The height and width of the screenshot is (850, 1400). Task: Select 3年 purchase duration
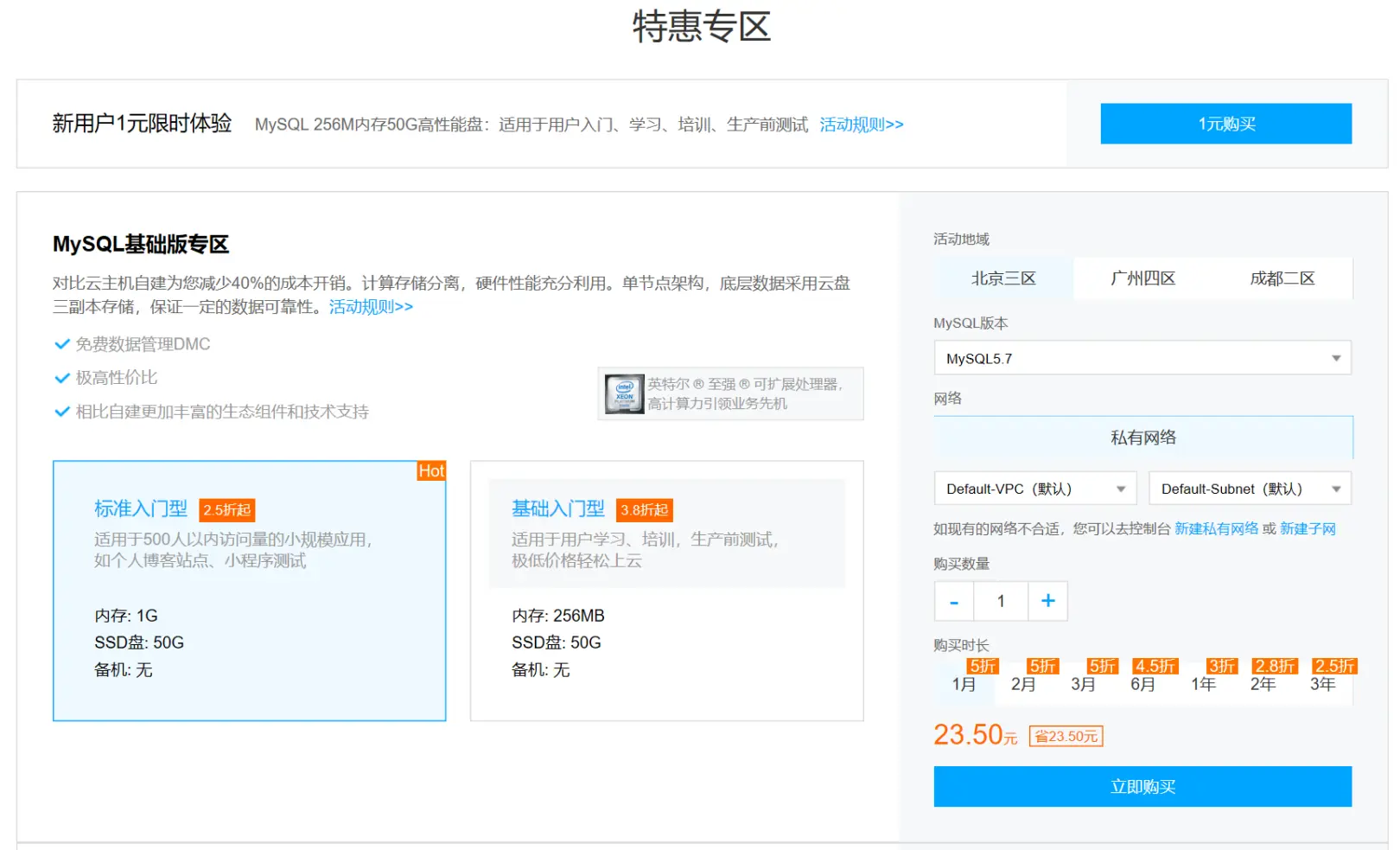click(1322, 685)
